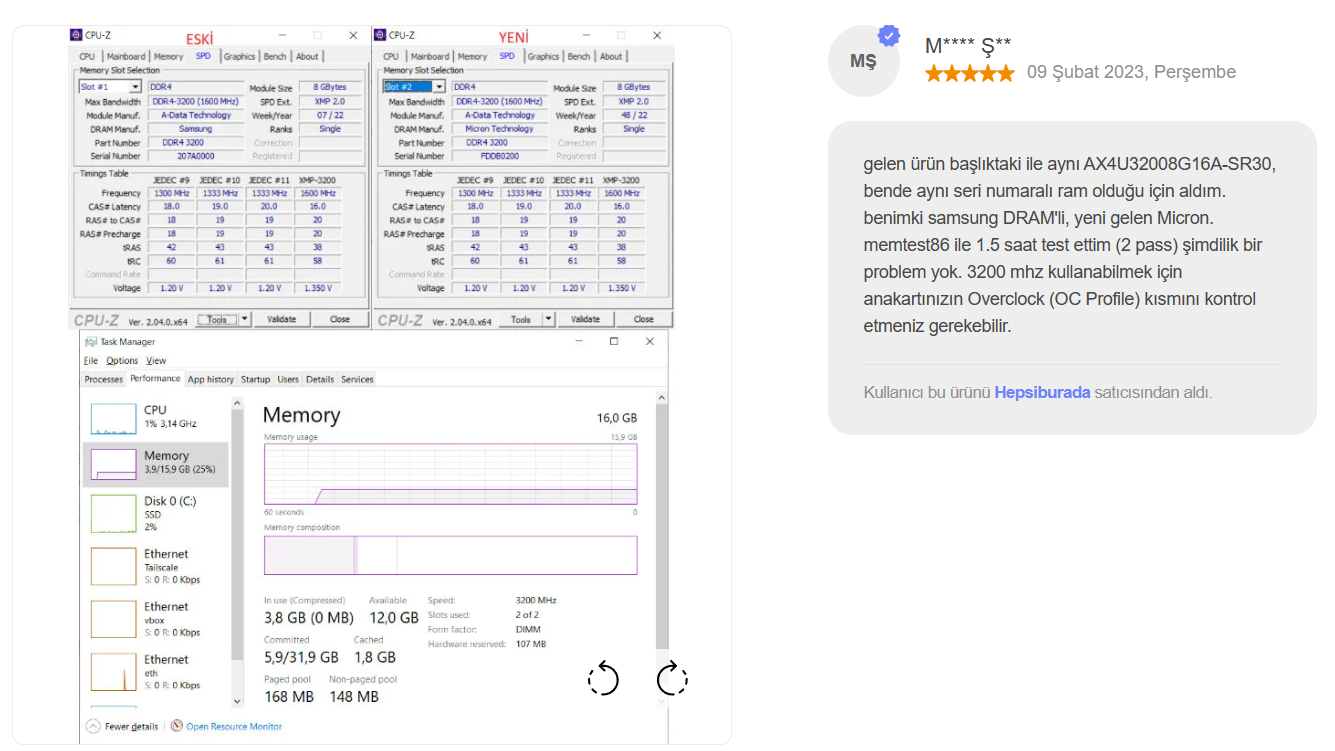Viewport: 1335px width, 751px height.
Task: Go to the Services tab in Task Manager
Action: [x=357, y=380]
